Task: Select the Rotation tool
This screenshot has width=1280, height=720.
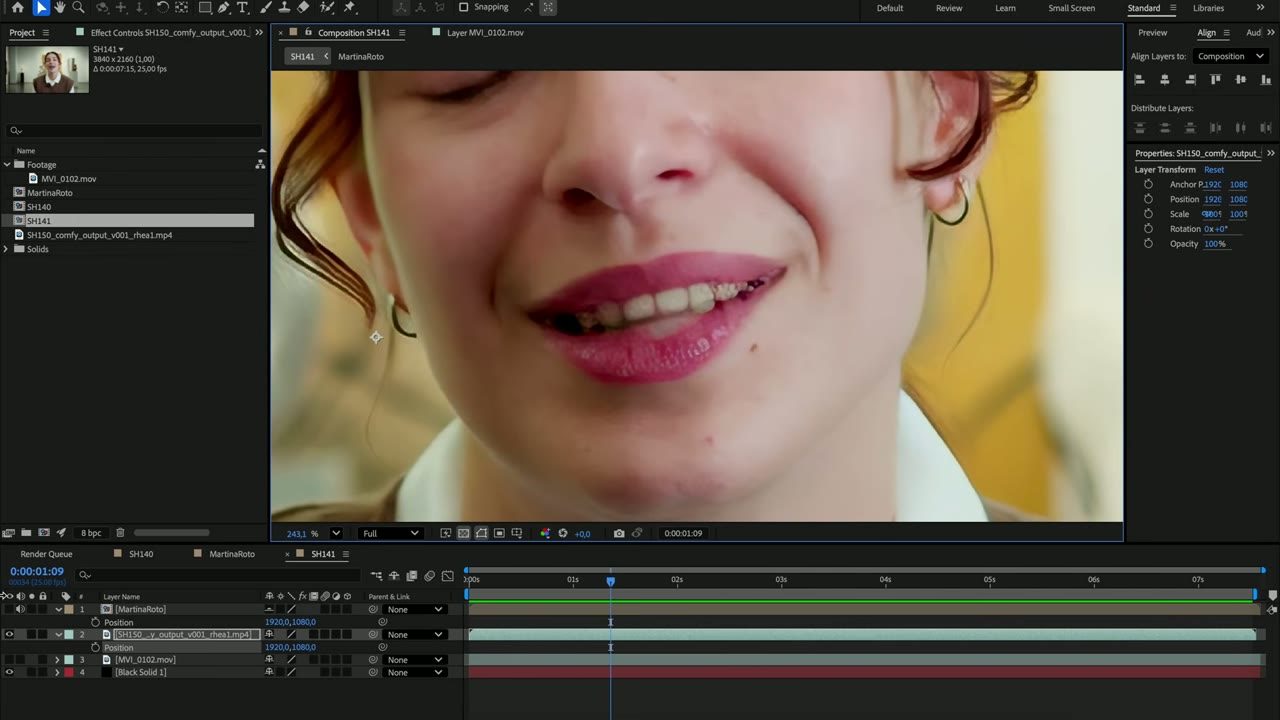Action: (163, 7)
